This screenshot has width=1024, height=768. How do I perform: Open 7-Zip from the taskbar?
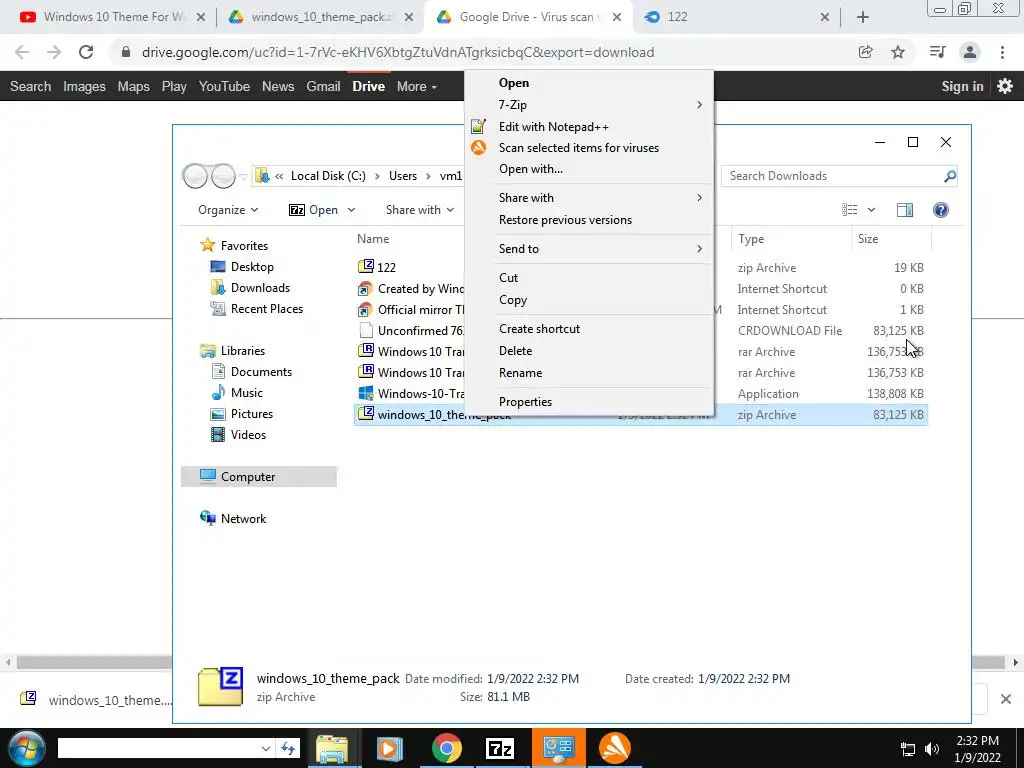pyautogui.click(x=500, y=748)
